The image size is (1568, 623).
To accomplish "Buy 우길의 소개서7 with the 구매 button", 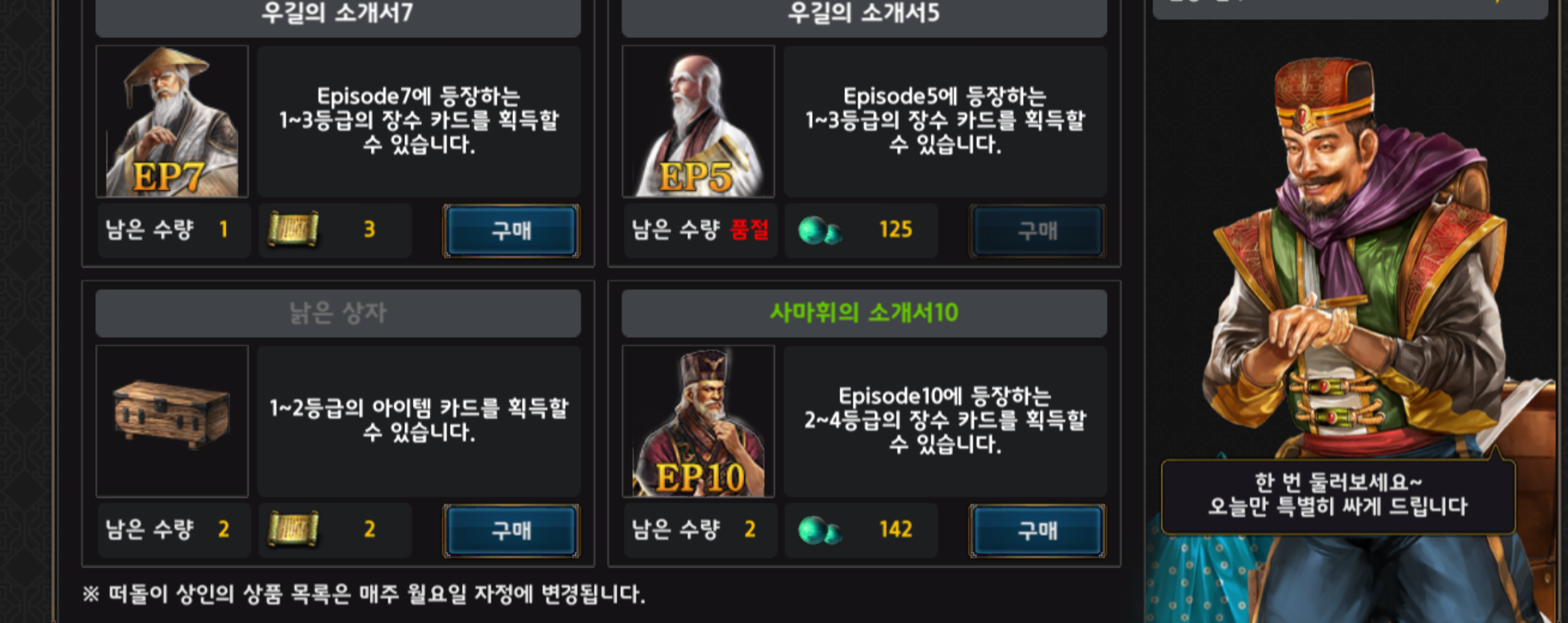I will tap(511, 231).
